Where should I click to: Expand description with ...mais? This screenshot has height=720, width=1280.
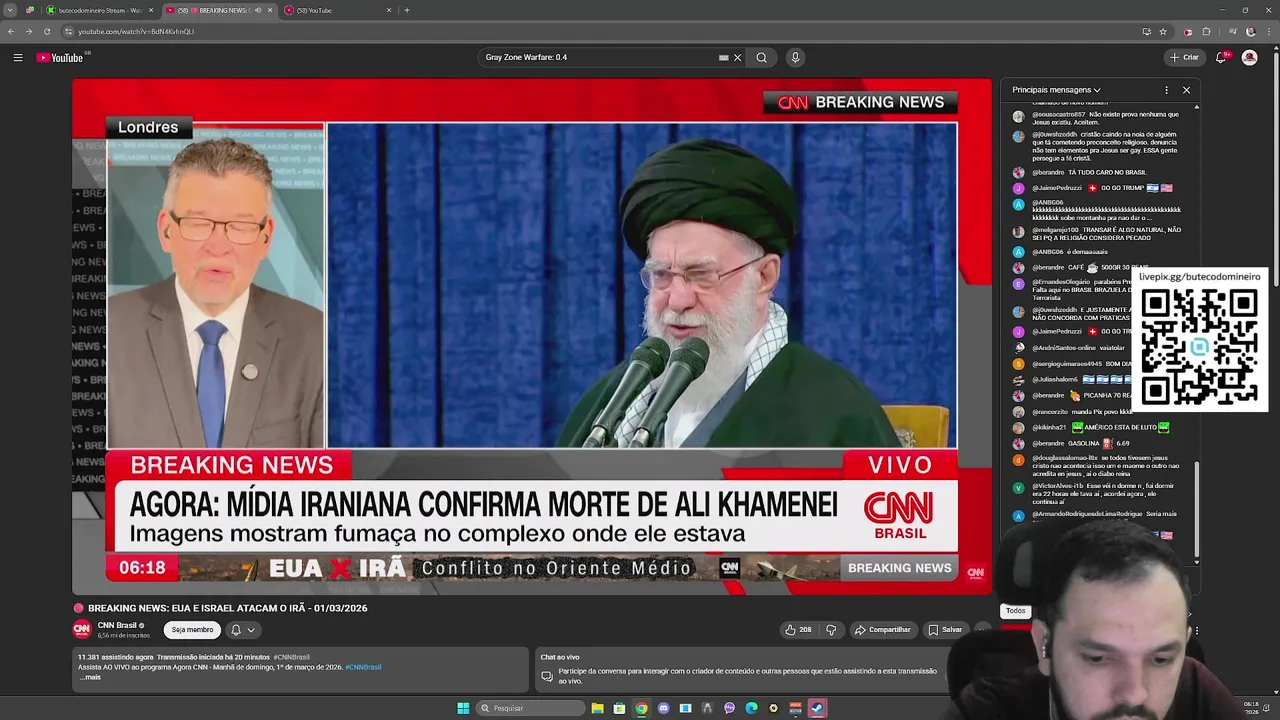coord(89,677)
